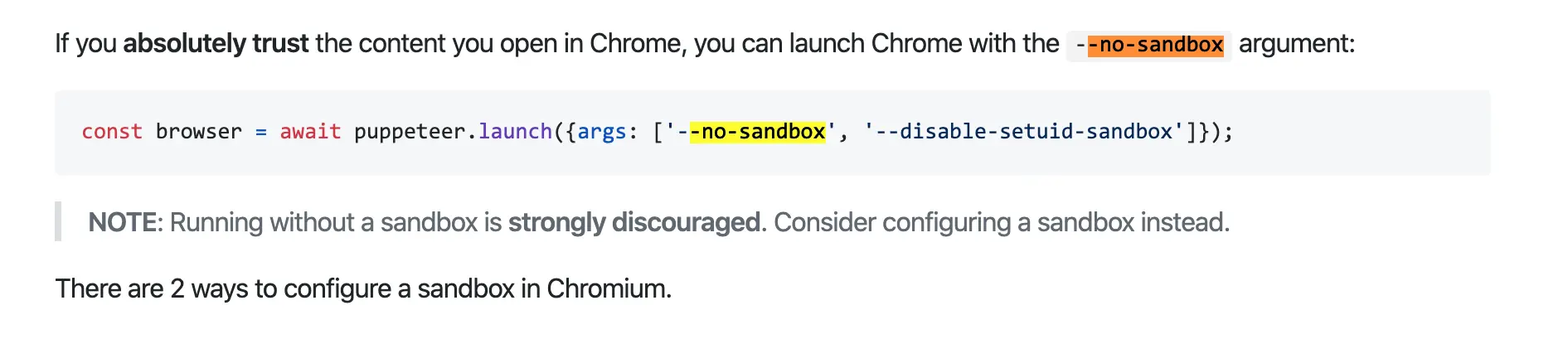Click the words If you starting the paragraph
Image resolution: width=1568 pixels, height=344 pixels.
tap(86, 44)
